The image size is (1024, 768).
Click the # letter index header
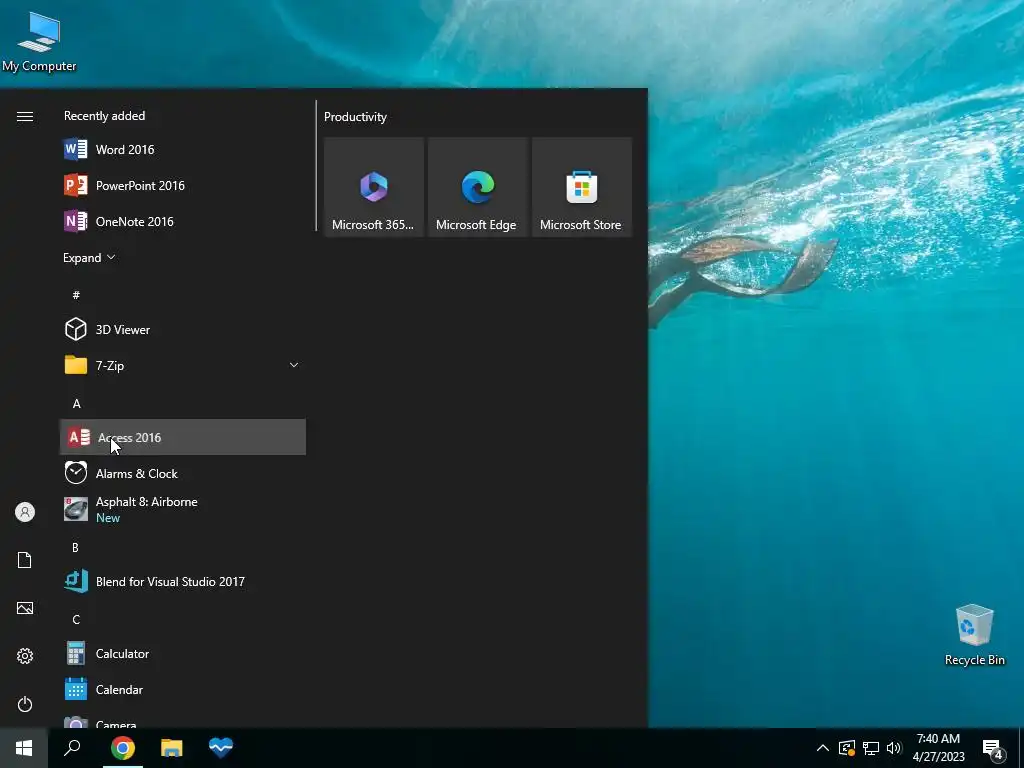[76, 295]
